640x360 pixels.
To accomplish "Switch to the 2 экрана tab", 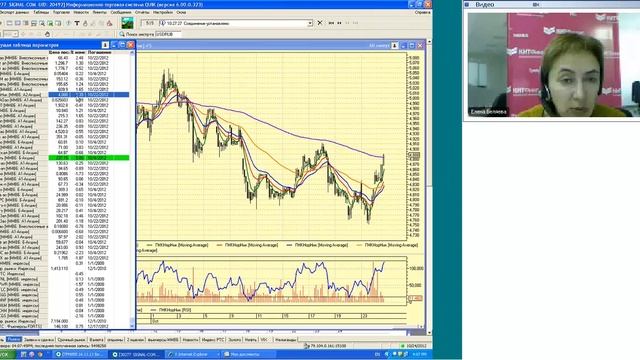I will point(135,340).
